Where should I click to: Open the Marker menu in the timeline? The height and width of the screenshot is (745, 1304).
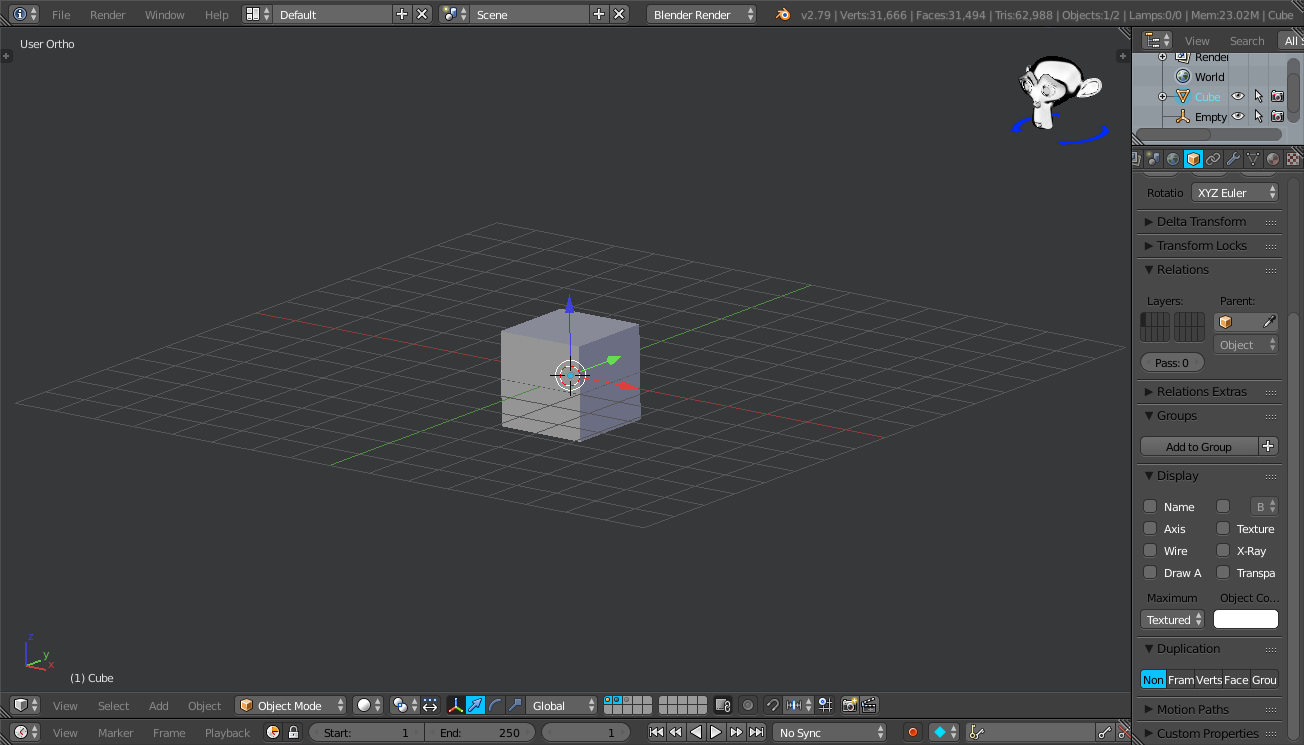pyautogui.click(x=116, y=733)
